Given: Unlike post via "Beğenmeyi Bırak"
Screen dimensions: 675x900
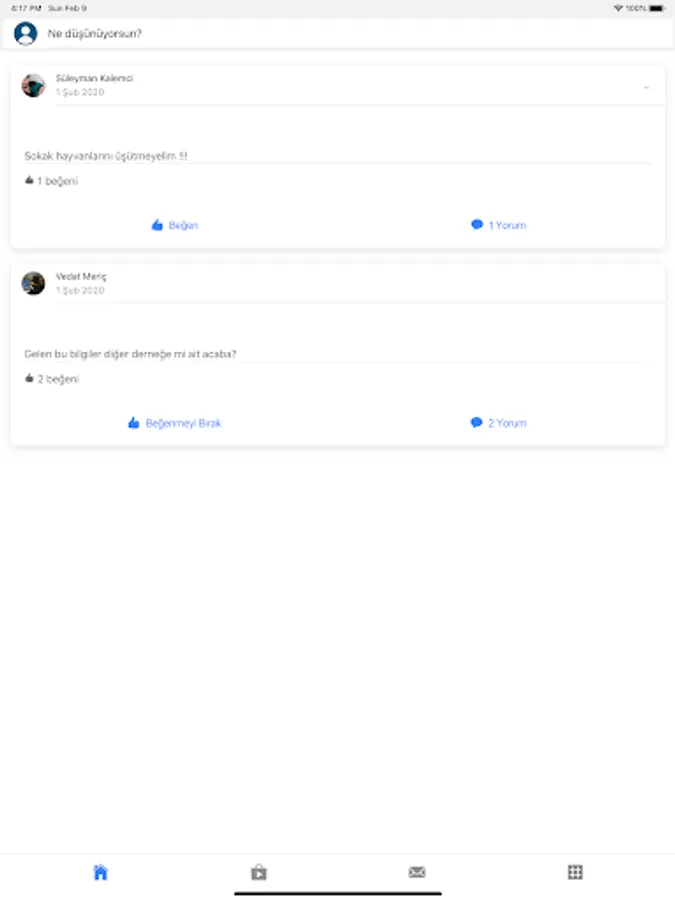Looking at the screenshot, I should 174,423.
